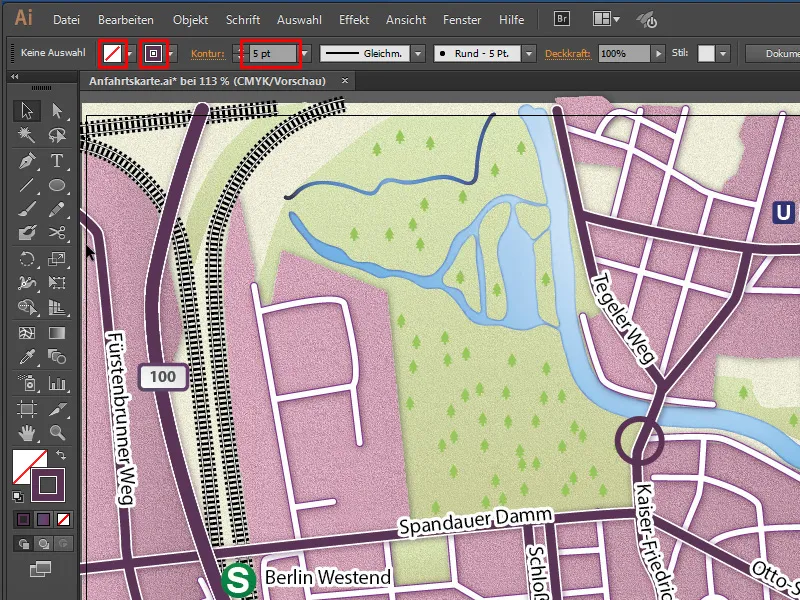Open the Fenster menu
This screenshot has width=800, height=600.
pyautogui.click(x=462, y=20)
